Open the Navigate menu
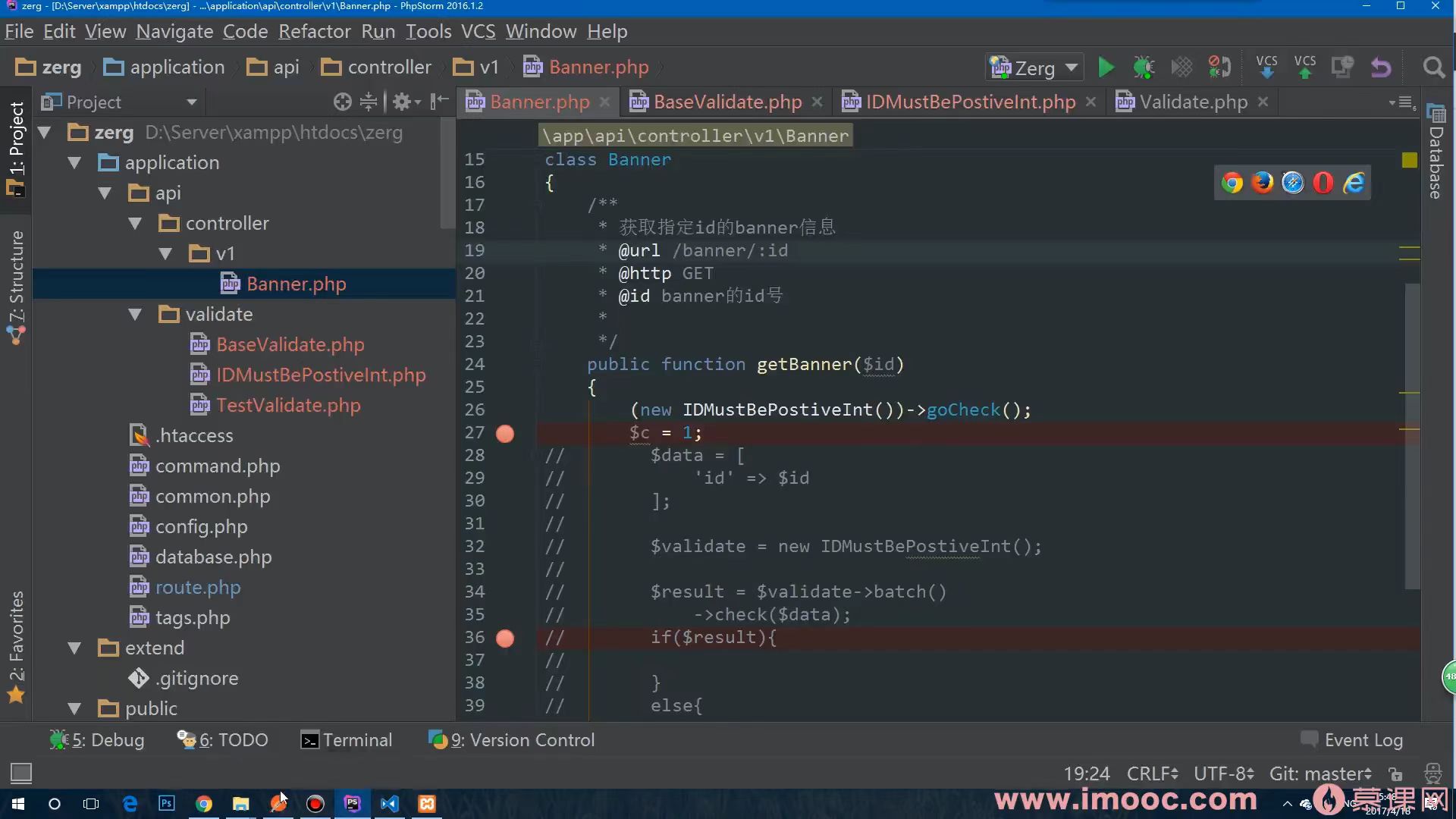 [174, 32]
